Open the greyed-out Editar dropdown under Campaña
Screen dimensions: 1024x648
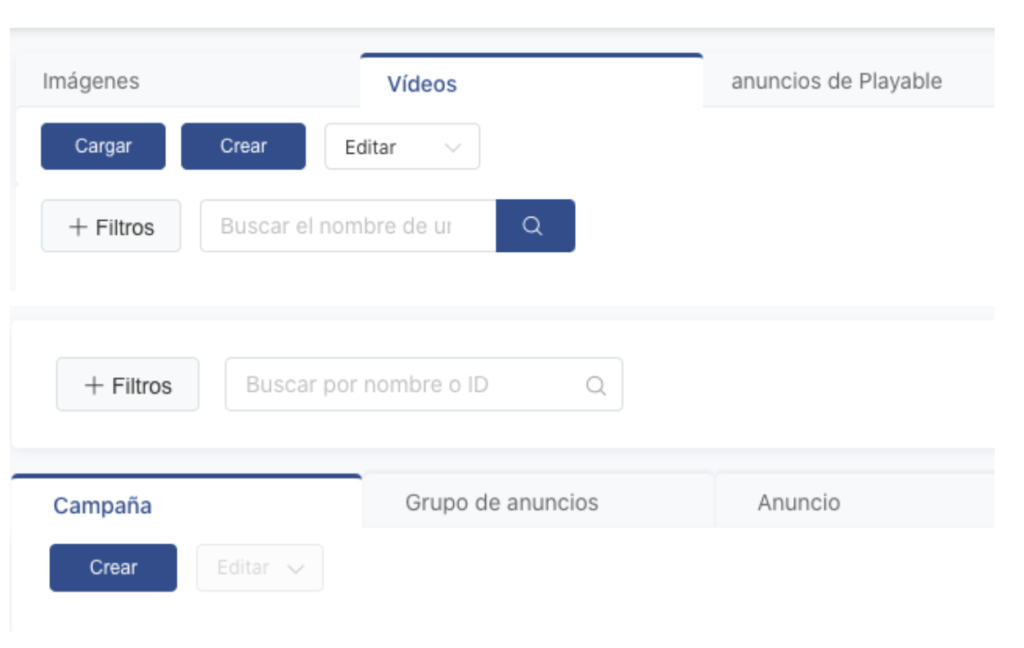coord(260,568)
